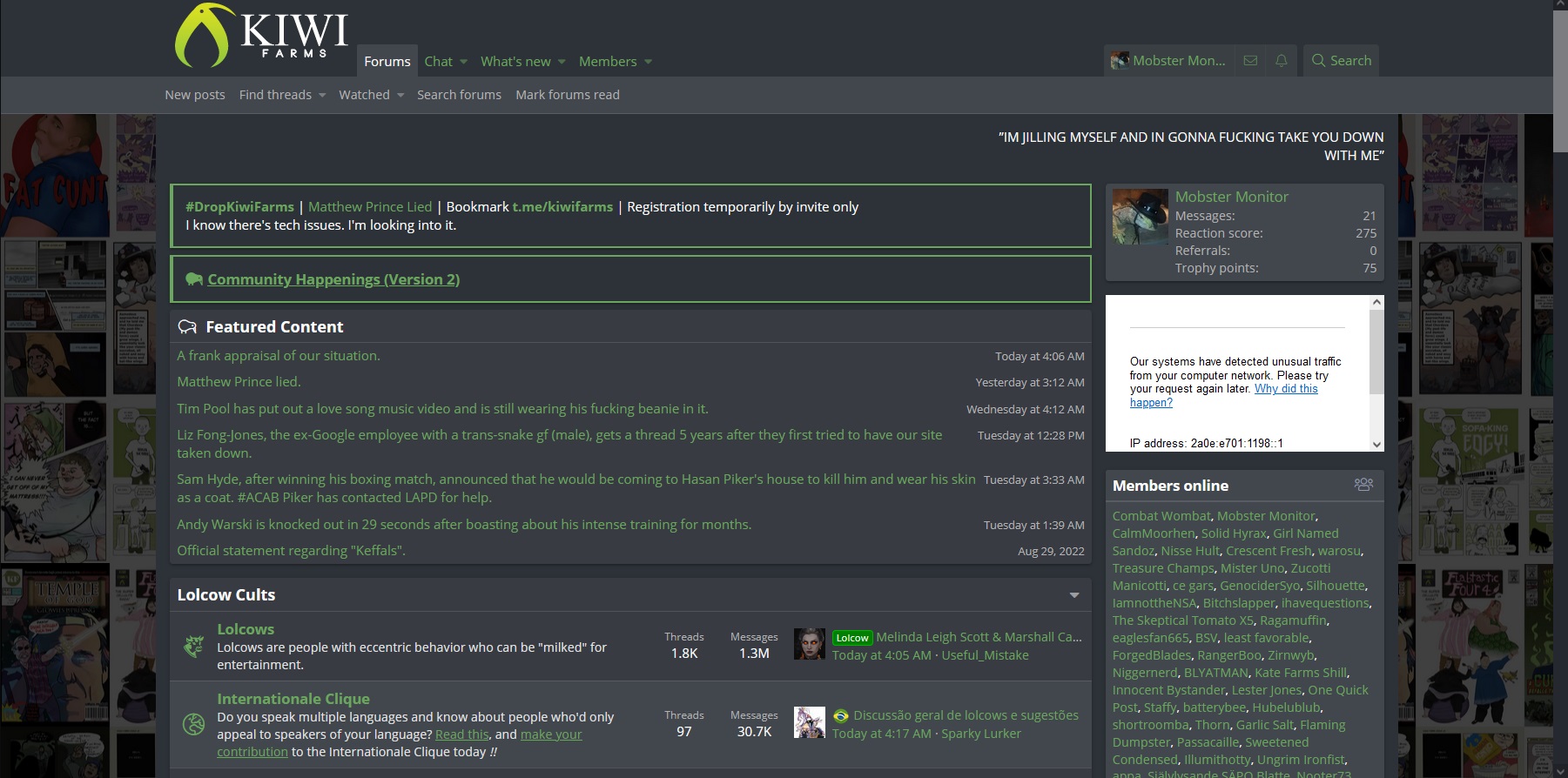Viewport: 1568px width, 778px height.
Task: Open the Lolcows forum title
Action: point(246,629)
